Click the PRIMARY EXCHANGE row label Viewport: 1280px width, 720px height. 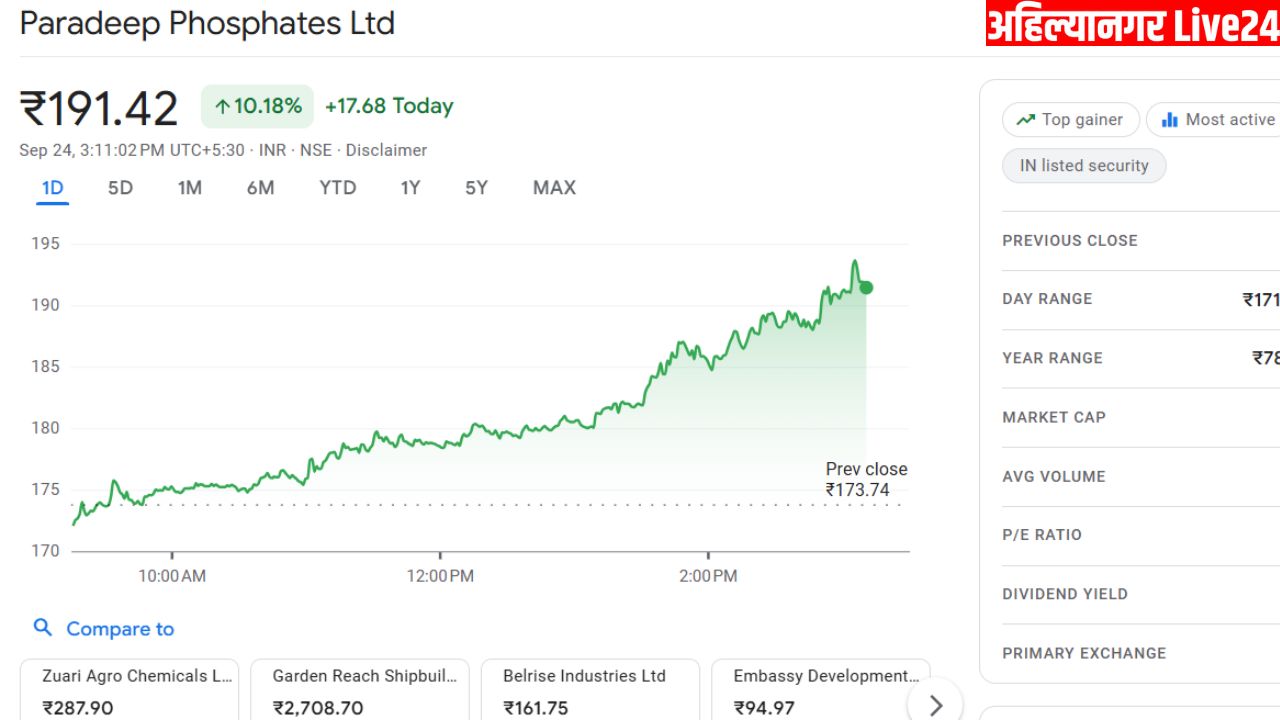(x=1084, y=653)
